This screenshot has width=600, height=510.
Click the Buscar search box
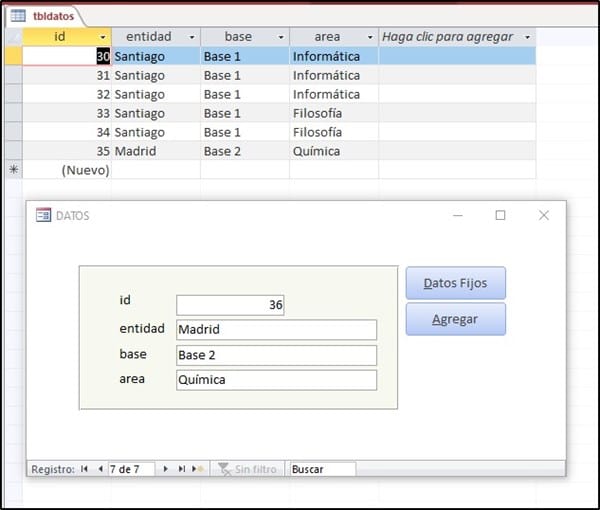pos(320,469)
